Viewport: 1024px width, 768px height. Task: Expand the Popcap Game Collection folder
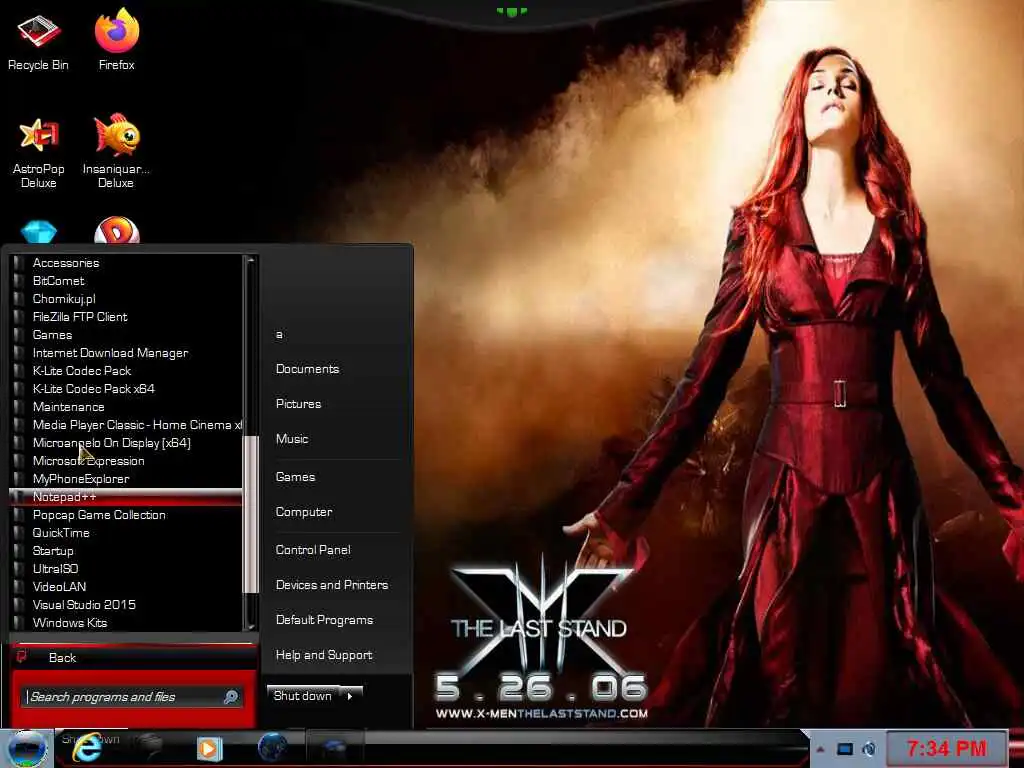coord(125,515)
